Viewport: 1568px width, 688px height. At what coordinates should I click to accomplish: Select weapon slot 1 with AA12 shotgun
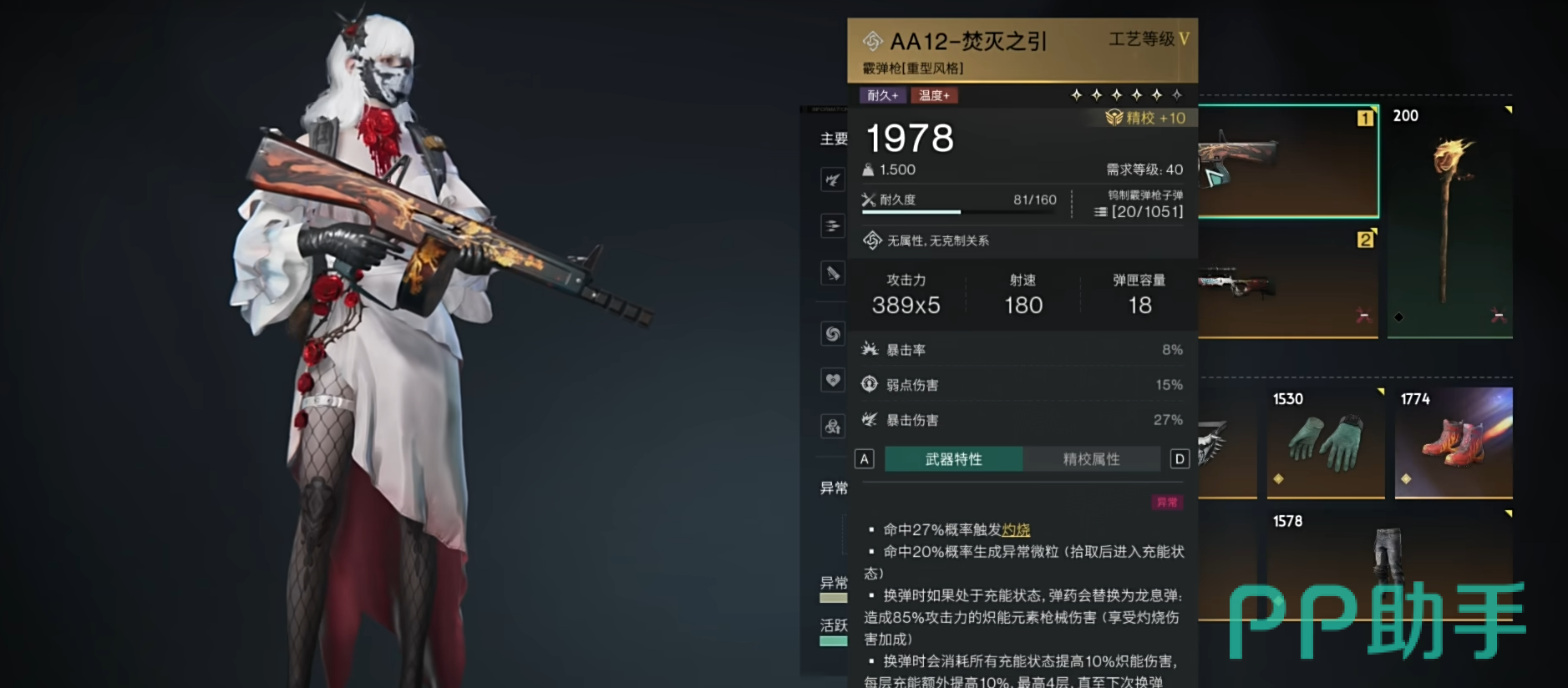1288,161
